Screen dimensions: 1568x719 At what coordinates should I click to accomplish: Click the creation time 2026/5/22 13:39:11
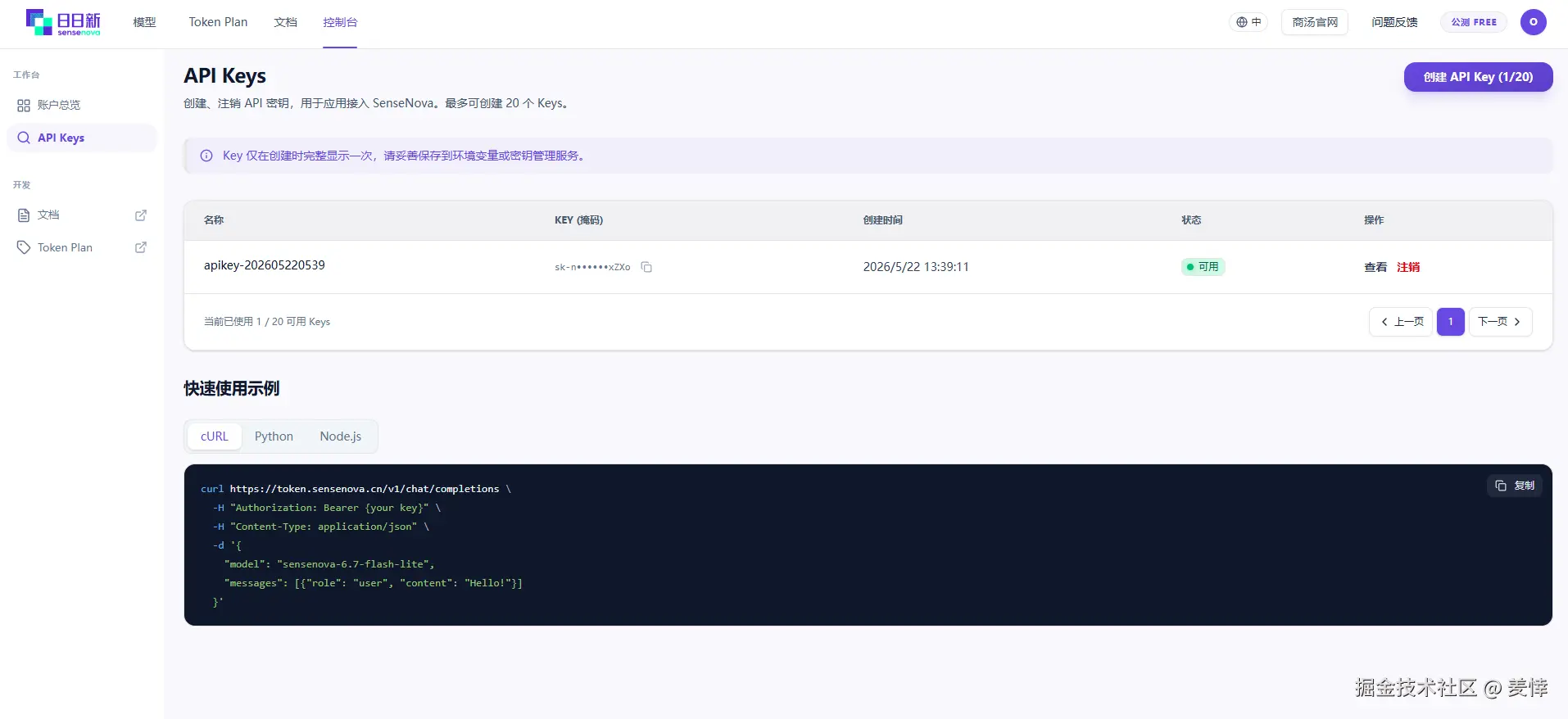click(x=916, y=267)
